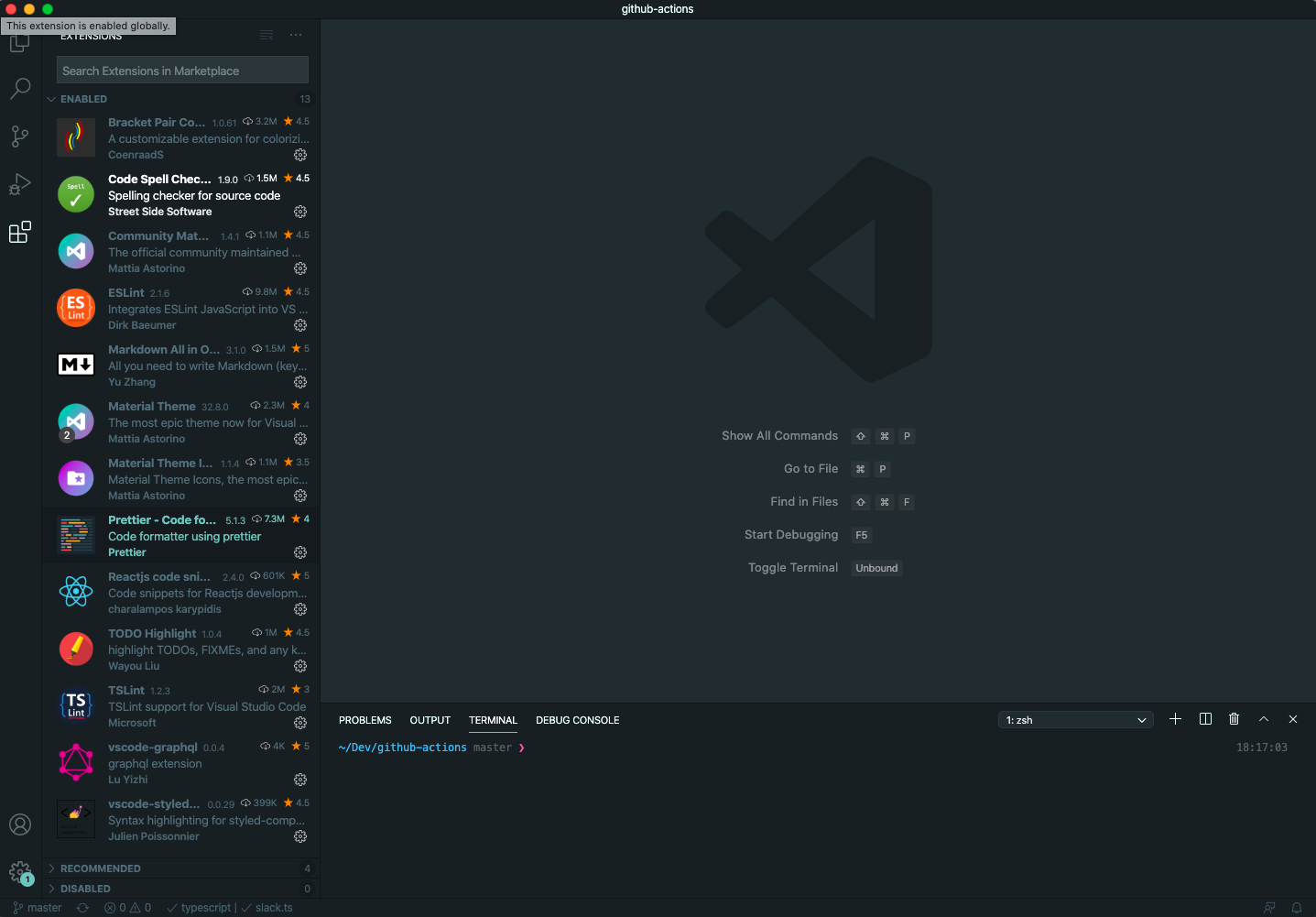
Task: Open gear settings for Reactjs code snippets
Action: [x=300, y=609]
